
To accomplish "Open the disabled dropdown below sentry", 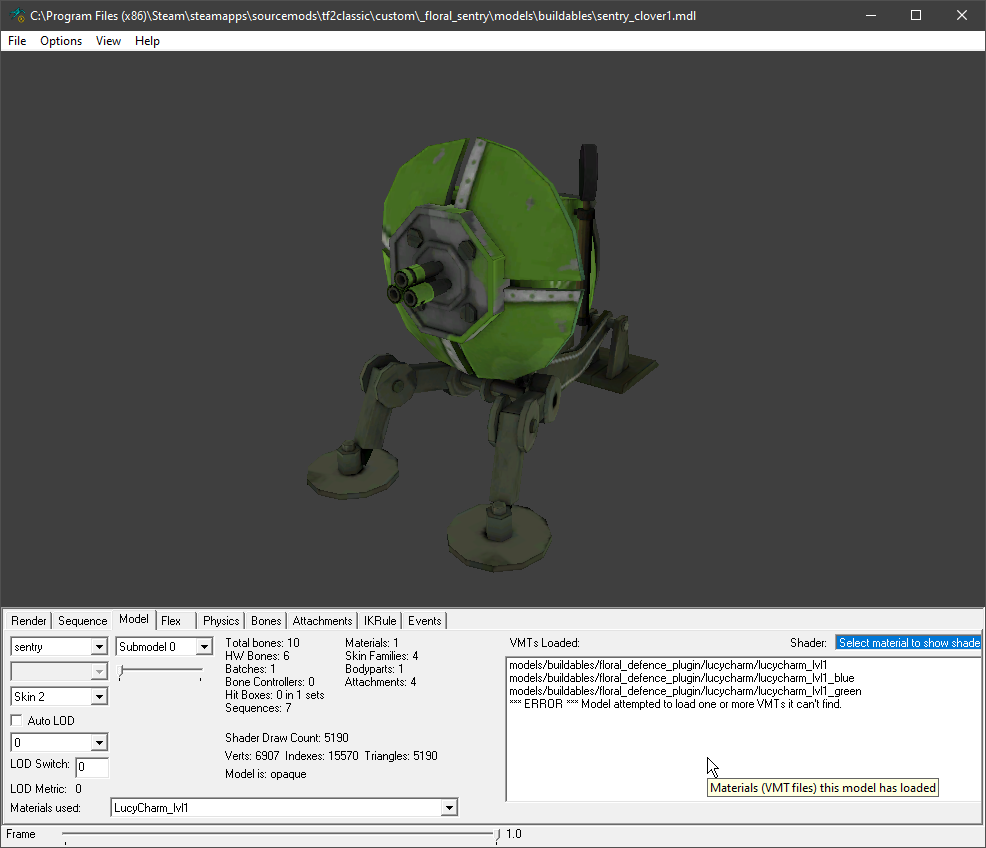I will click(59, 671).
